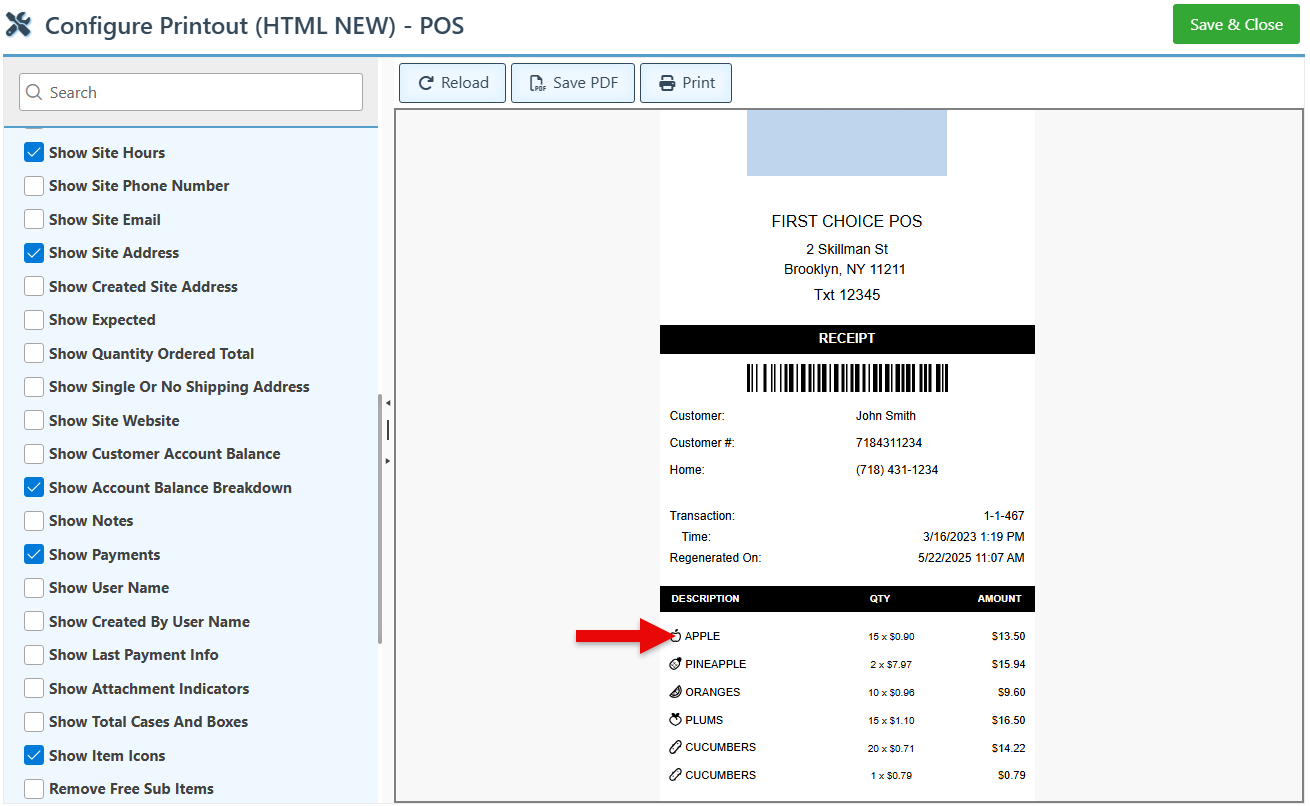The width and height of the screenshot is (1310, 806).
Task: Click the pineapple icon on the receipt
Action: tap(675, 664)
